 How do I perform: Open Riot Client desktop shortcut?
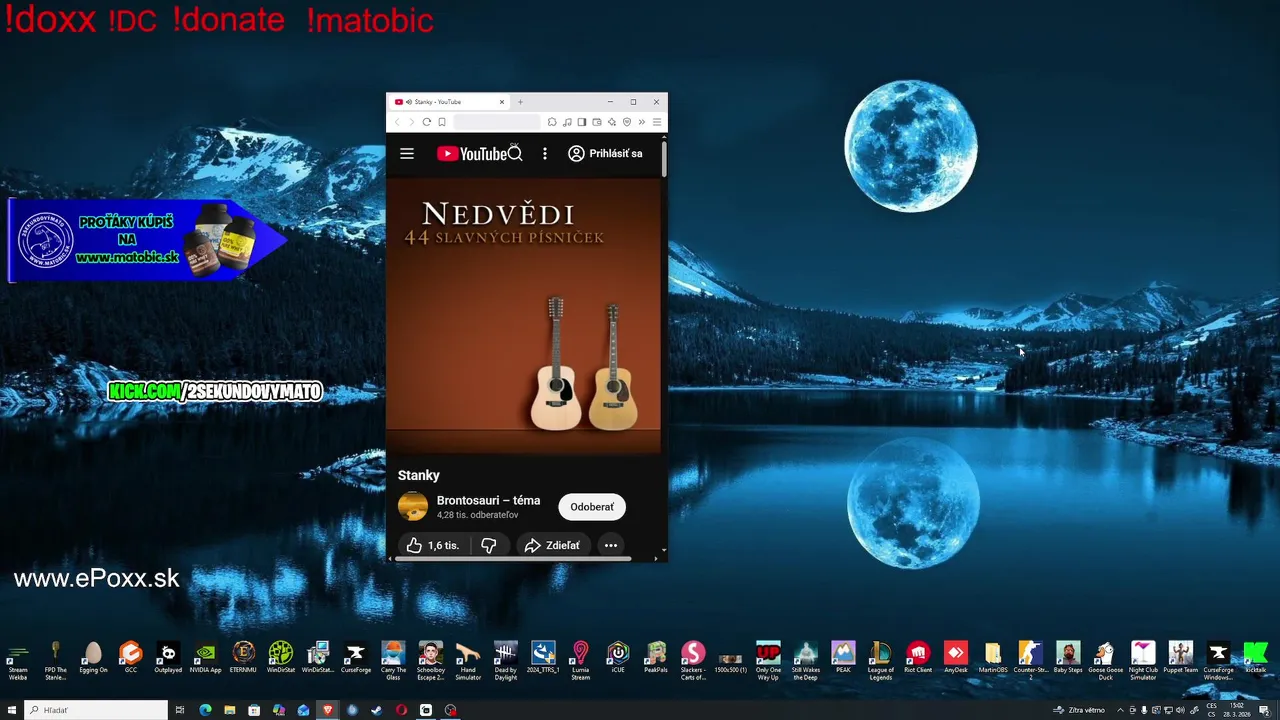(918, 660)
